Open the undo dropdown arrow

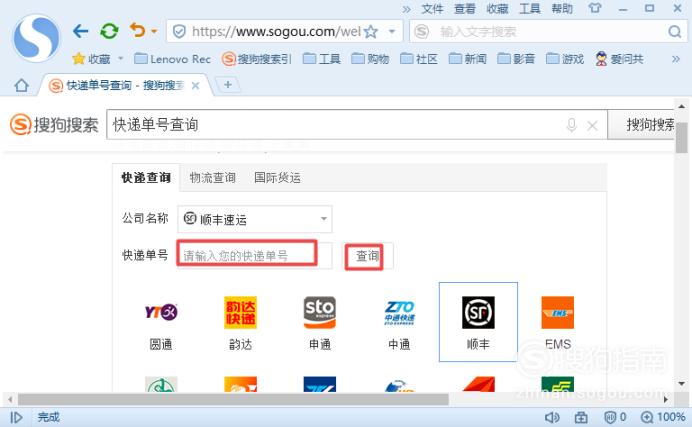pyautogui.click(x=154, y=31)
